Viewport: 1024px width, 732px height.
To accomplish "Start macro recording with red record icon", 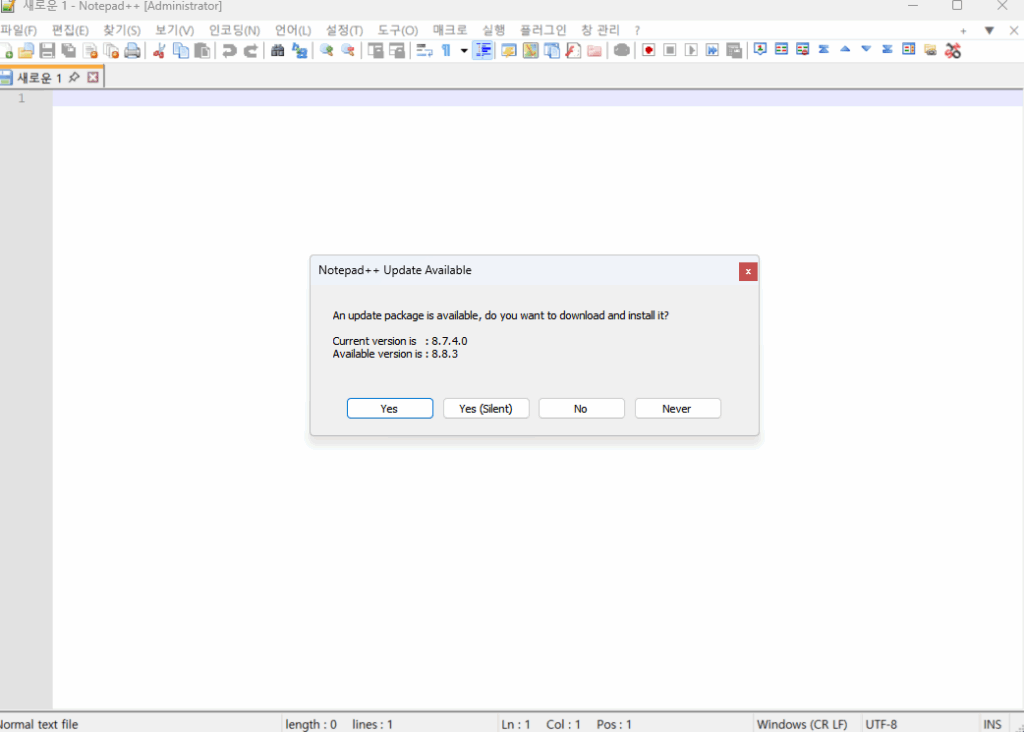I will pyautogui.click(x=648, y=50).
